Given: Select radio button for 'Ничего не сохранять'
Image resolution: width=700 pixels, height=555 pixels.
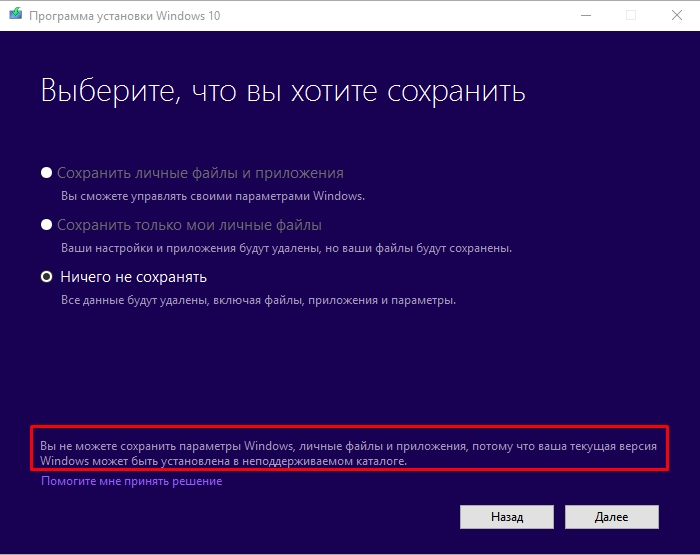Looking at the screenshot, I should [x=46, y=277].
